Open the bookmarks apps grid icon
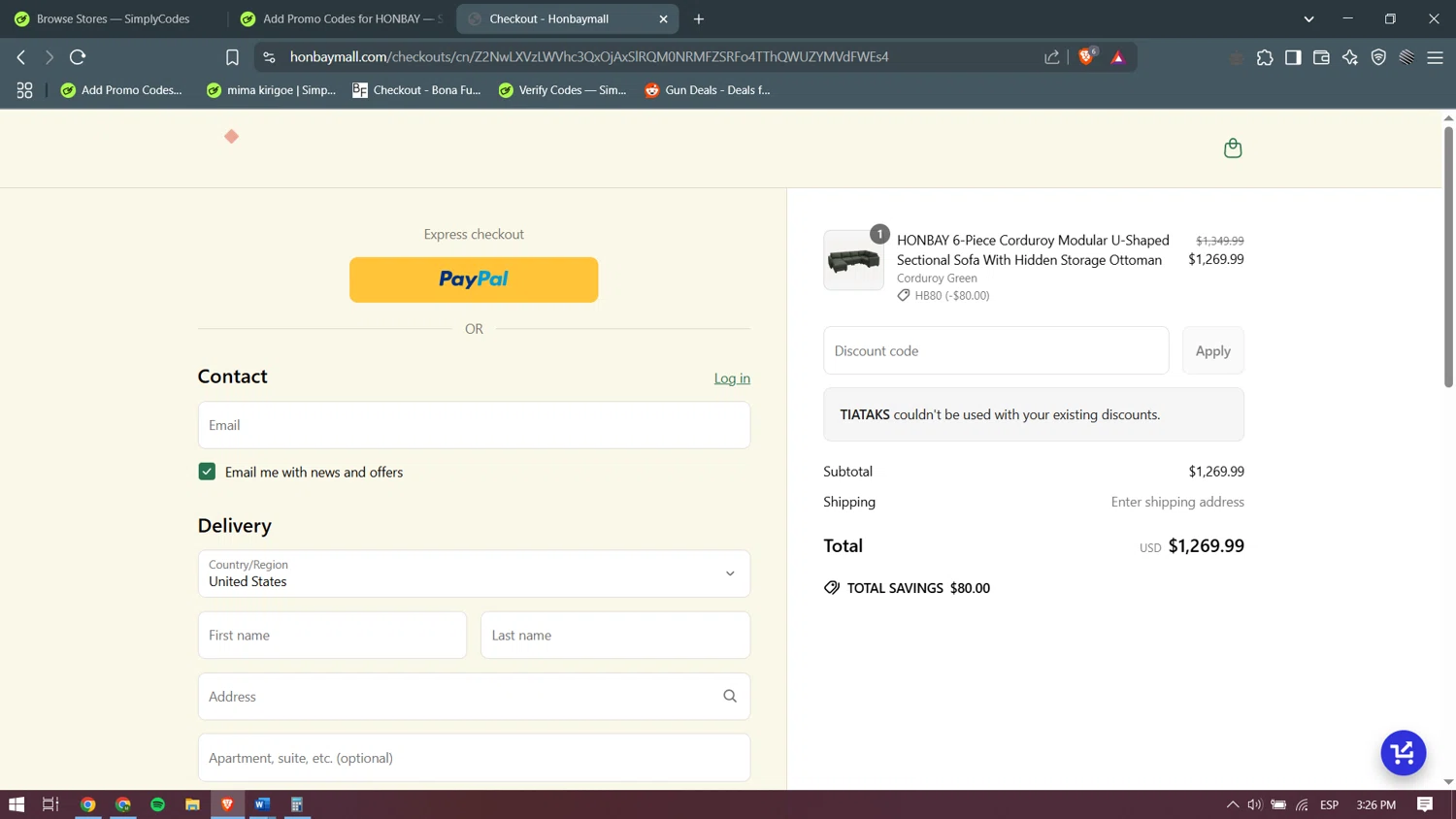This screenshot has width=1456, height=819. click(24, 90)
